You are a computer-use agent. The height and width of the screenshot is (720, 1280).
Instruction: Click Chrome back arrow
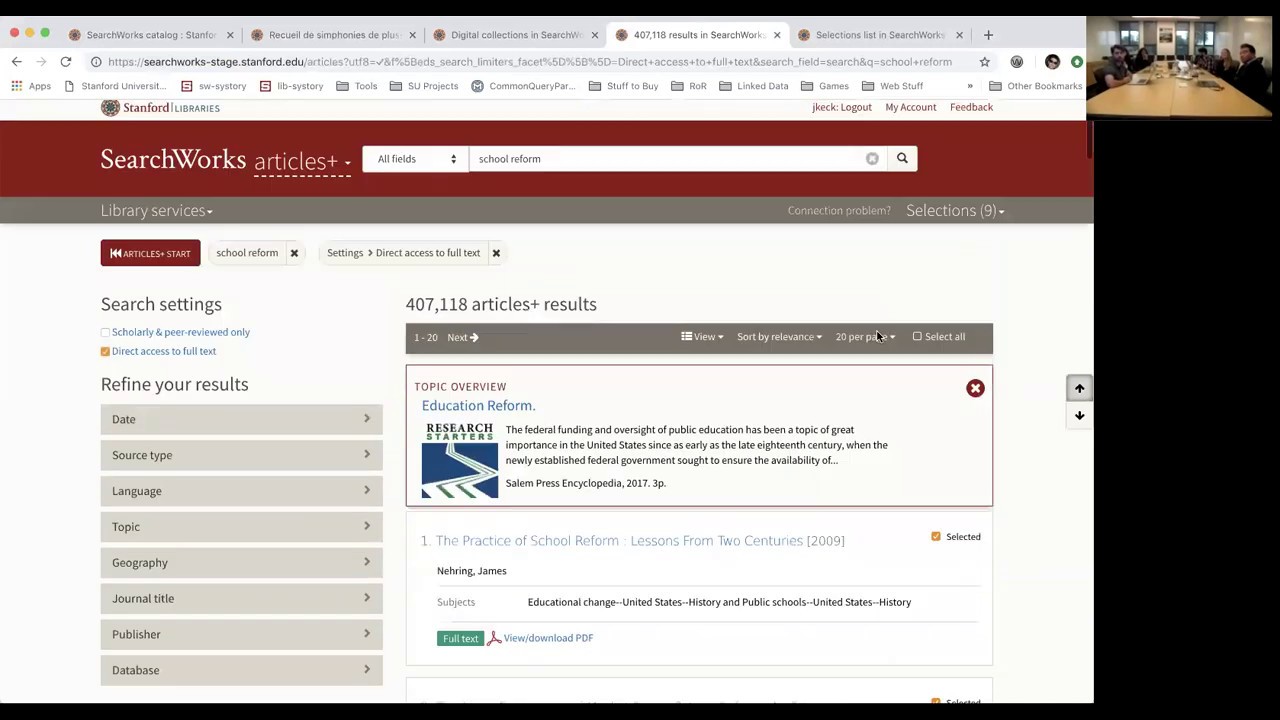[16, 62]
